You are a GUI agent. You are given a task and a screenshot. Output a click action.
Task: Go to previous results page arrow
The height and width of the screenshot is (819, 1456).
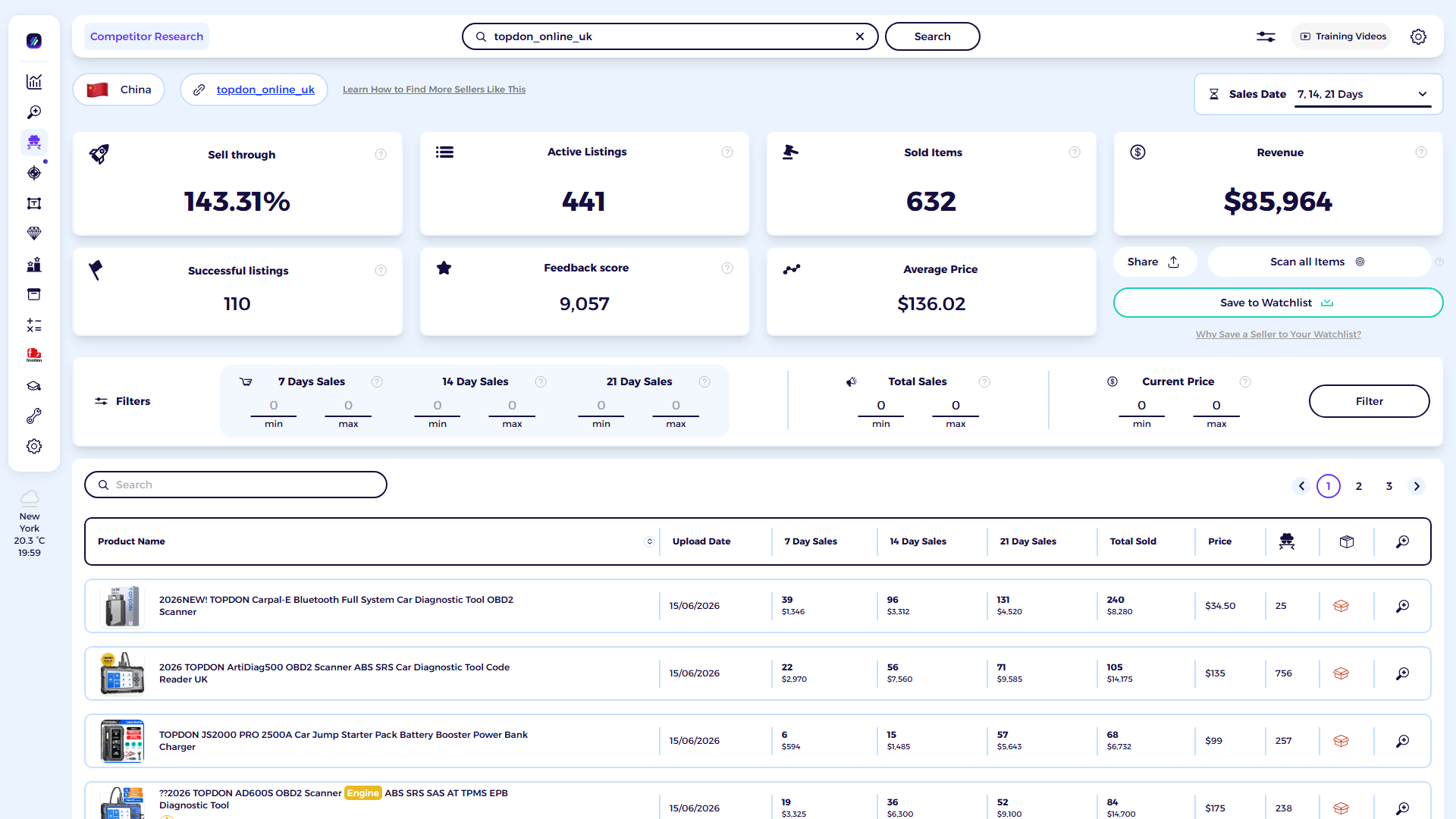coord(1301,486)
